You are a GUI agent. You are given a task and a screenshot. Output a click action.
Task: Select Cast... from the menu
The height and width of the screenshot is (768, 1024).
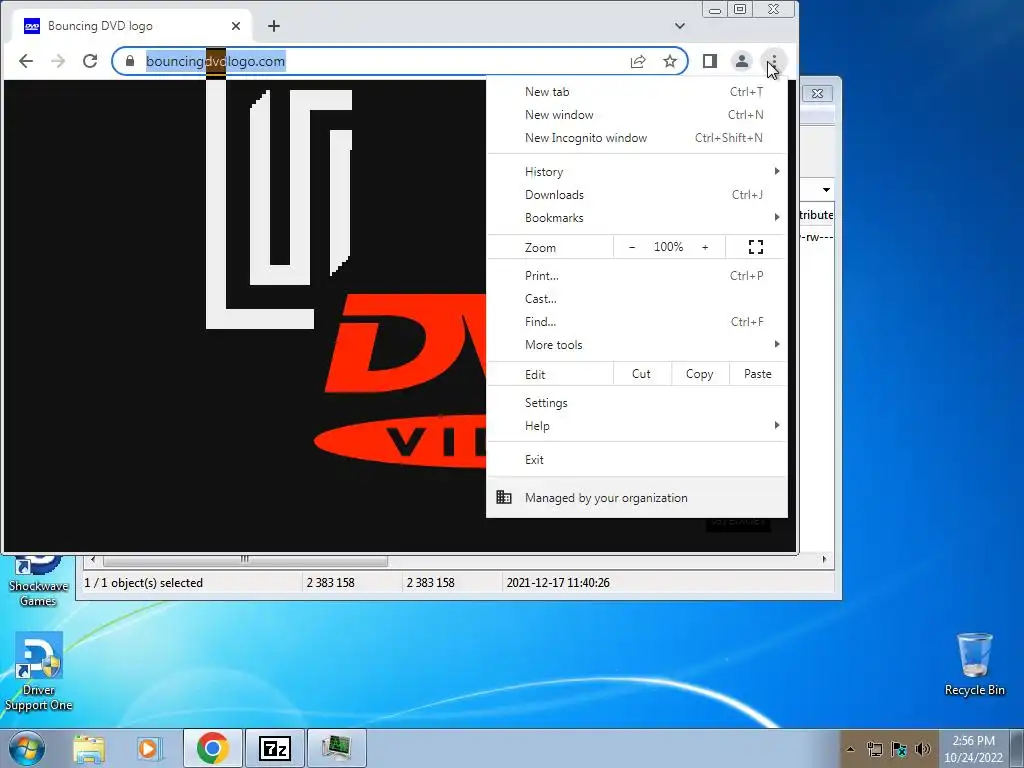point(637,298)
